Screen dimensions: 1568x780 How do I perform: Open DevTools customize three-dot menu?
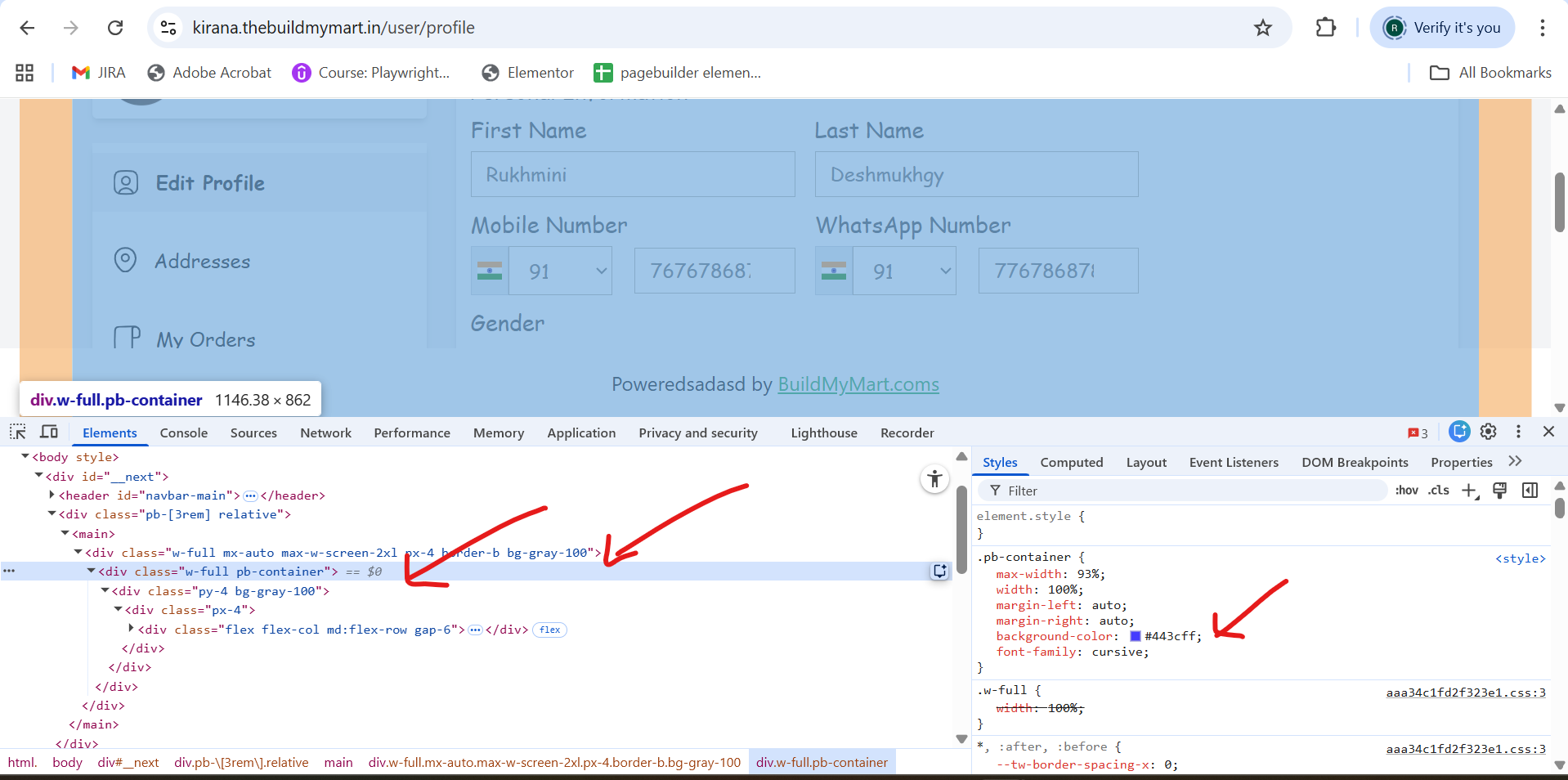pyautogui.click(x=1518, y=431)
